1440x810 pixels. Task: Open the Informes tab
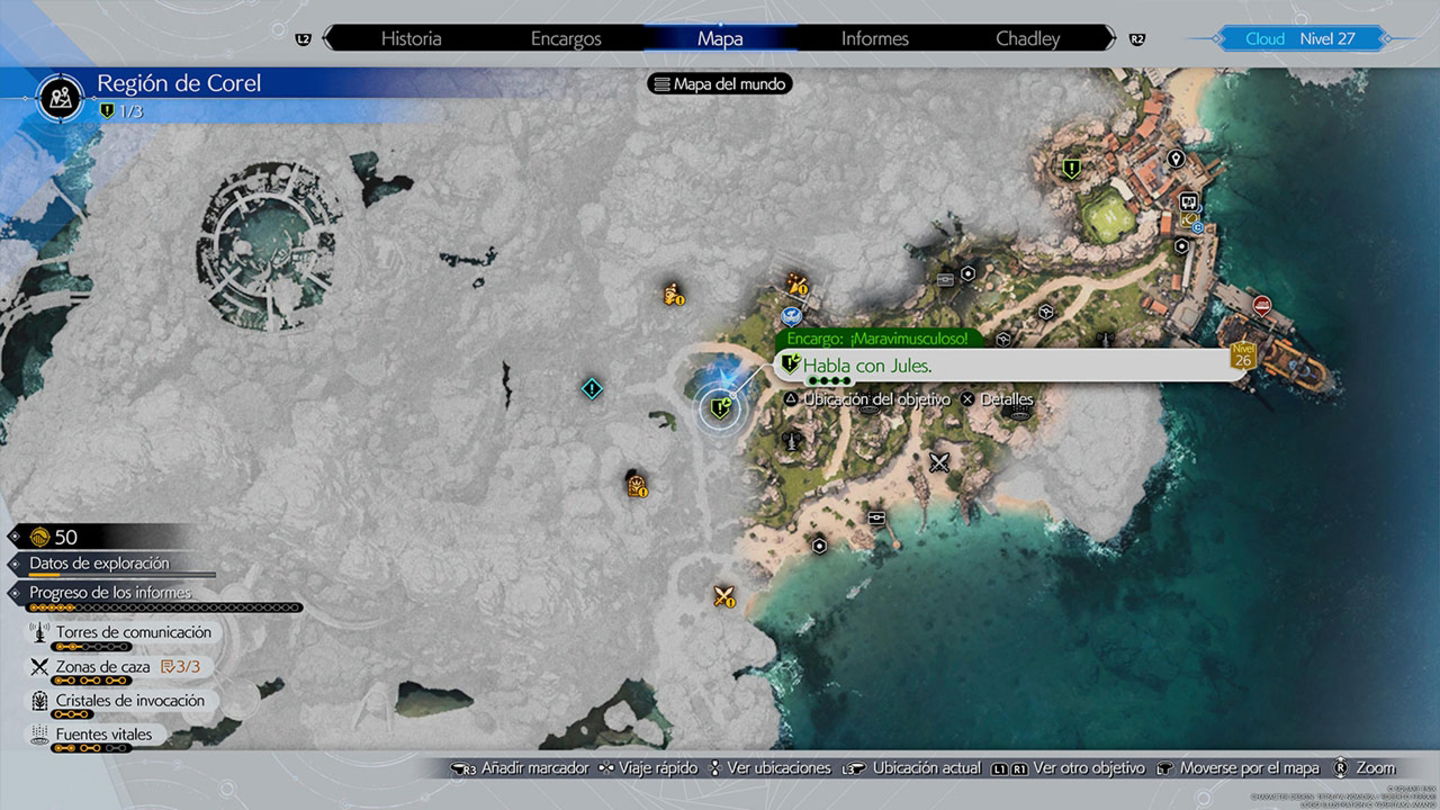click(x=875, y=39)
